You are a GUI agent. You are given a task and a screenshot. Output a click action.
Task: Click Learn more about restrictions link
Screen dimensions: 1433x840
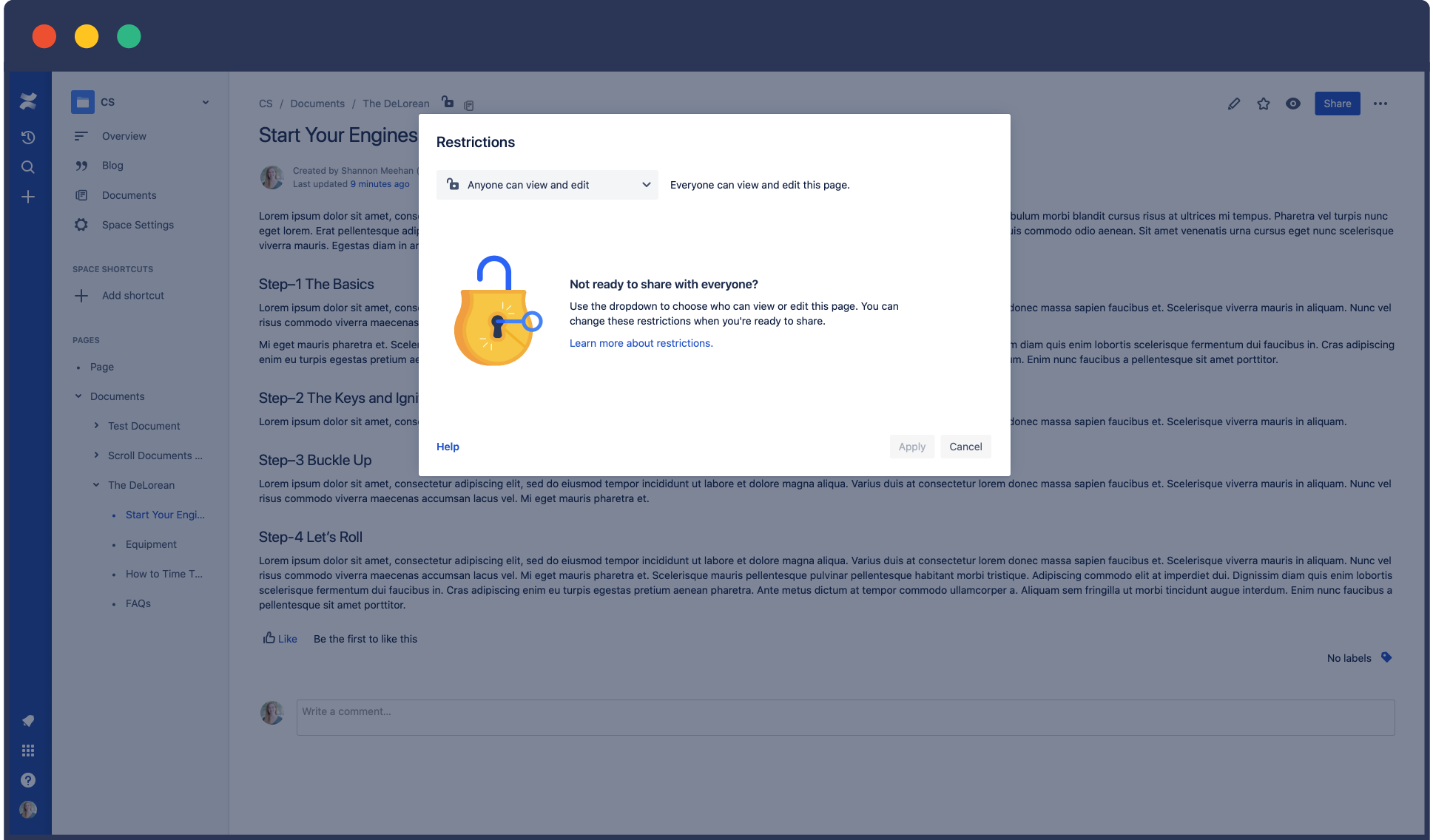click(641, 342)
